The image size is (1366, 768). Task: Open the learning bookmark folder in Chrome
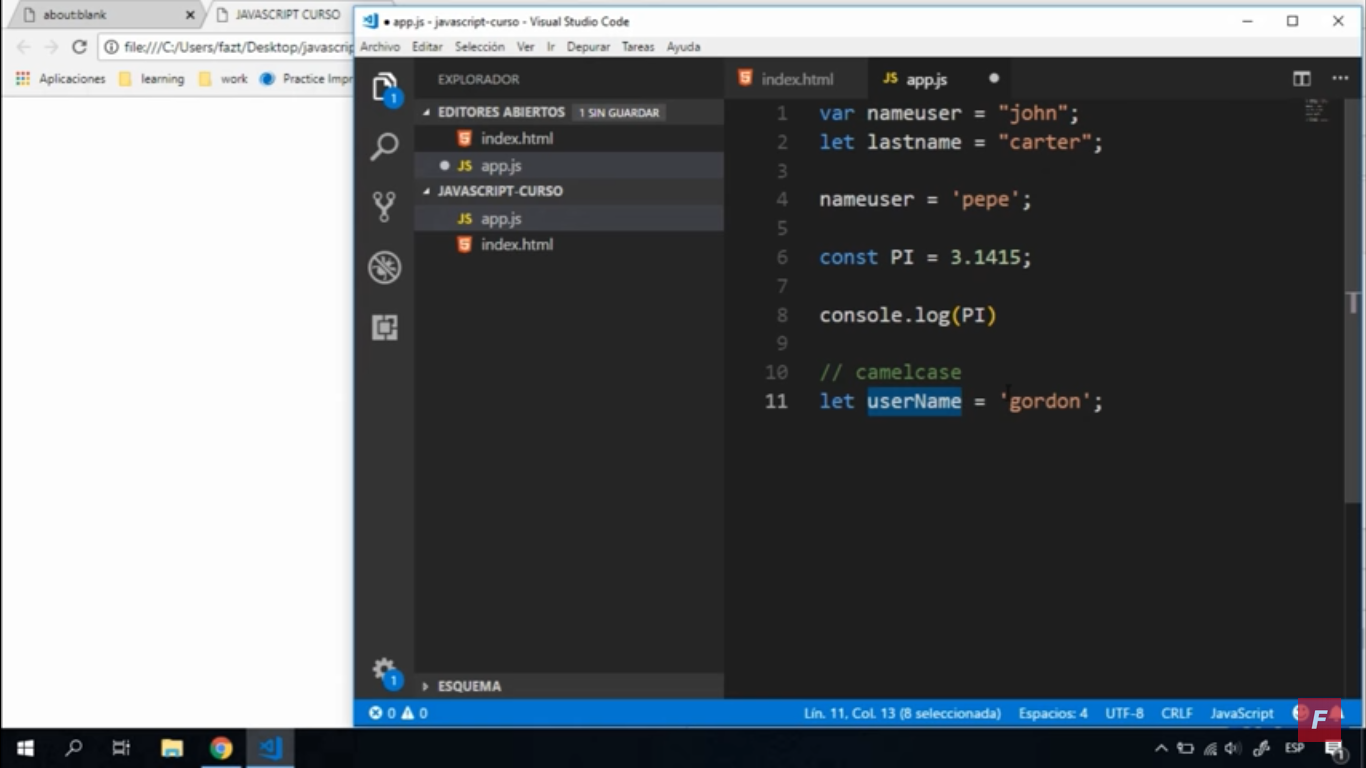point(152,79)
